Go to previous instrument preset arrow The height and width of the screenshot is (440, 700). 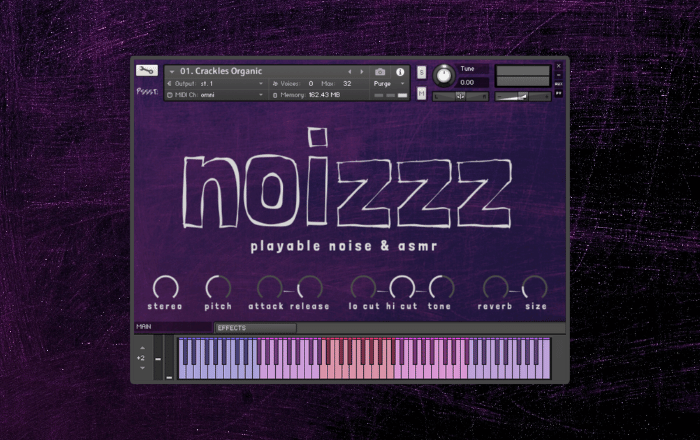(x=350, y=72)
